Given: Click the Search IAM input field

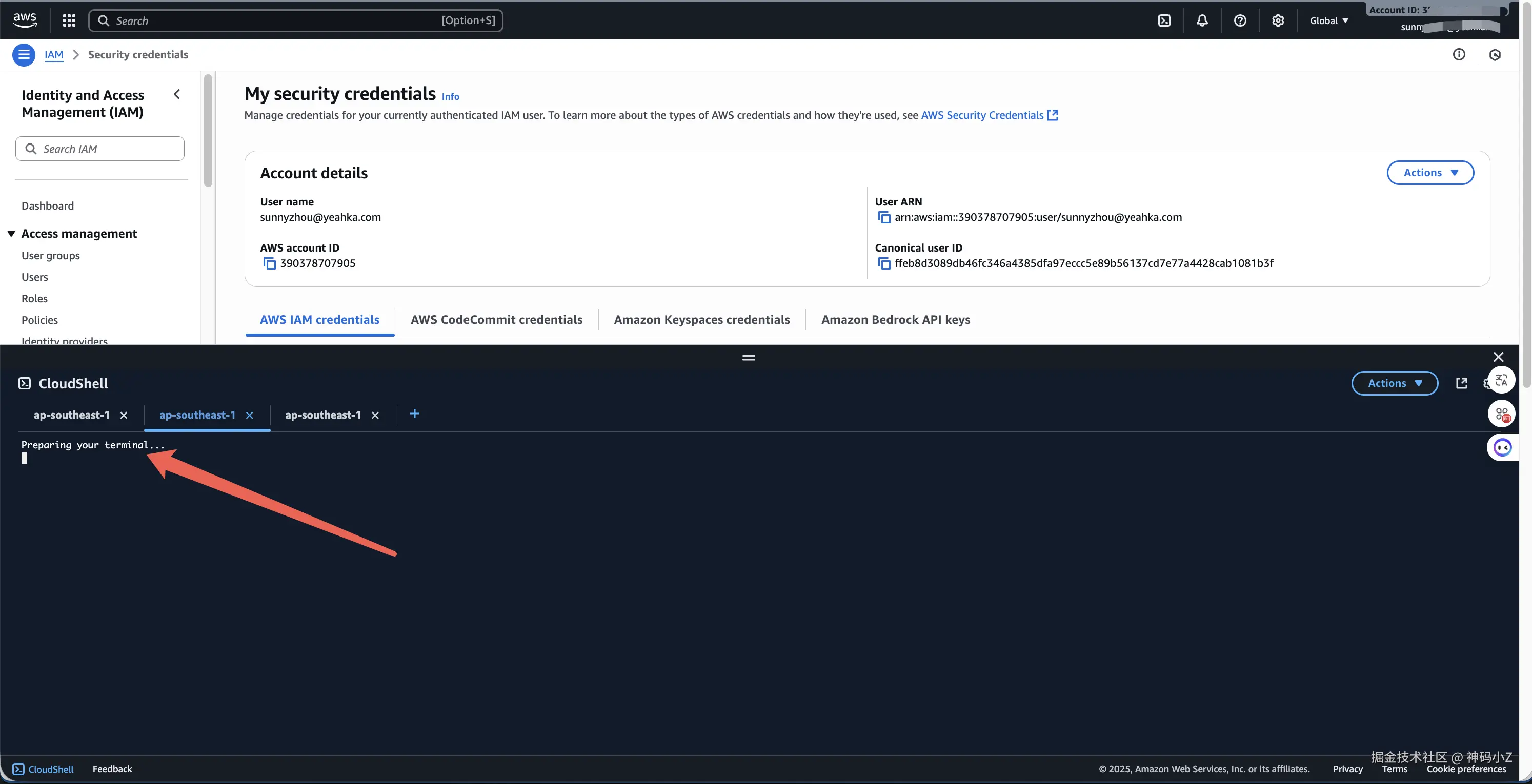Looking at the screenshot, I should click(x=100, y=149).
